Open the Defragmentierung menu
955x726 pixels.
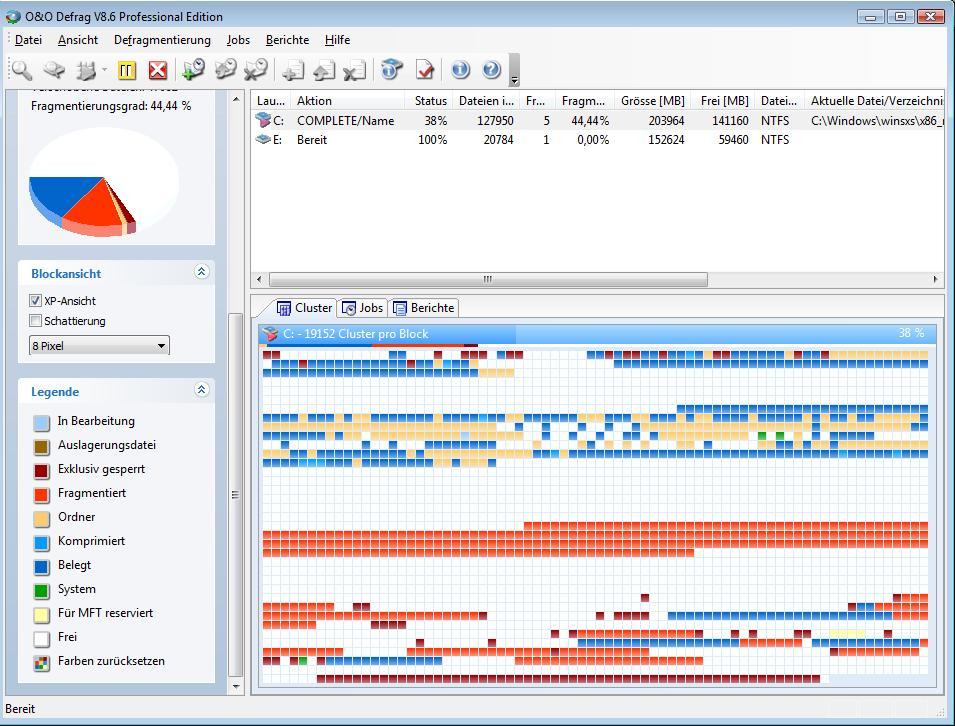(x=162, y=40)
